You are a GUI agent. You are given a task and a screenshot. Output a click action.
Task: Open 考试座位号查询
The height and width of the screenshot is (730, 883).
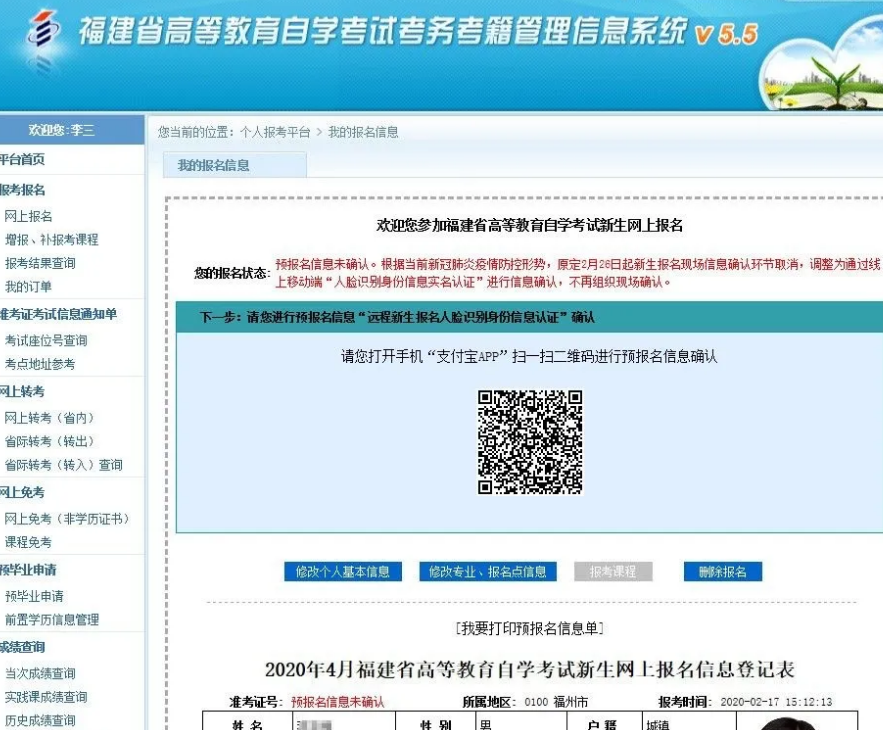click(46, 340)
